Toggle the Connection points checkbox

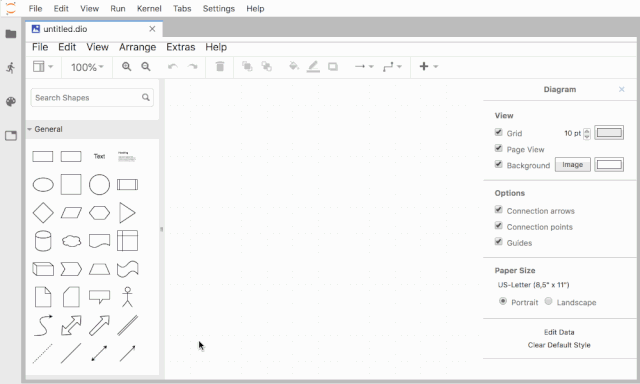coord(498,226)
